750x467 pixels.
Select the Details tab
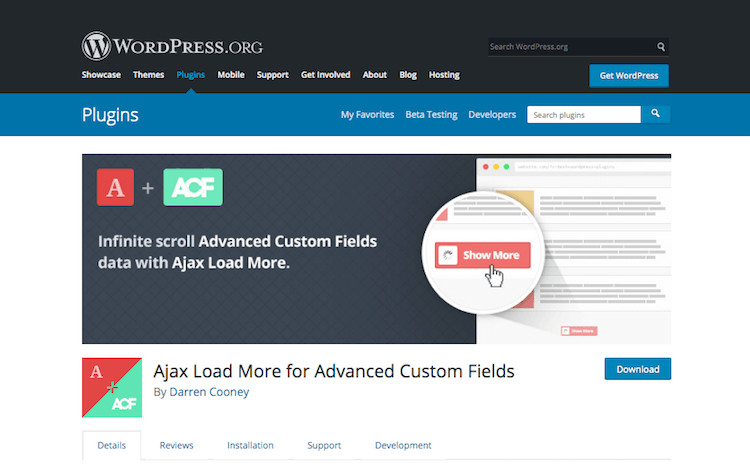point(111,445)
